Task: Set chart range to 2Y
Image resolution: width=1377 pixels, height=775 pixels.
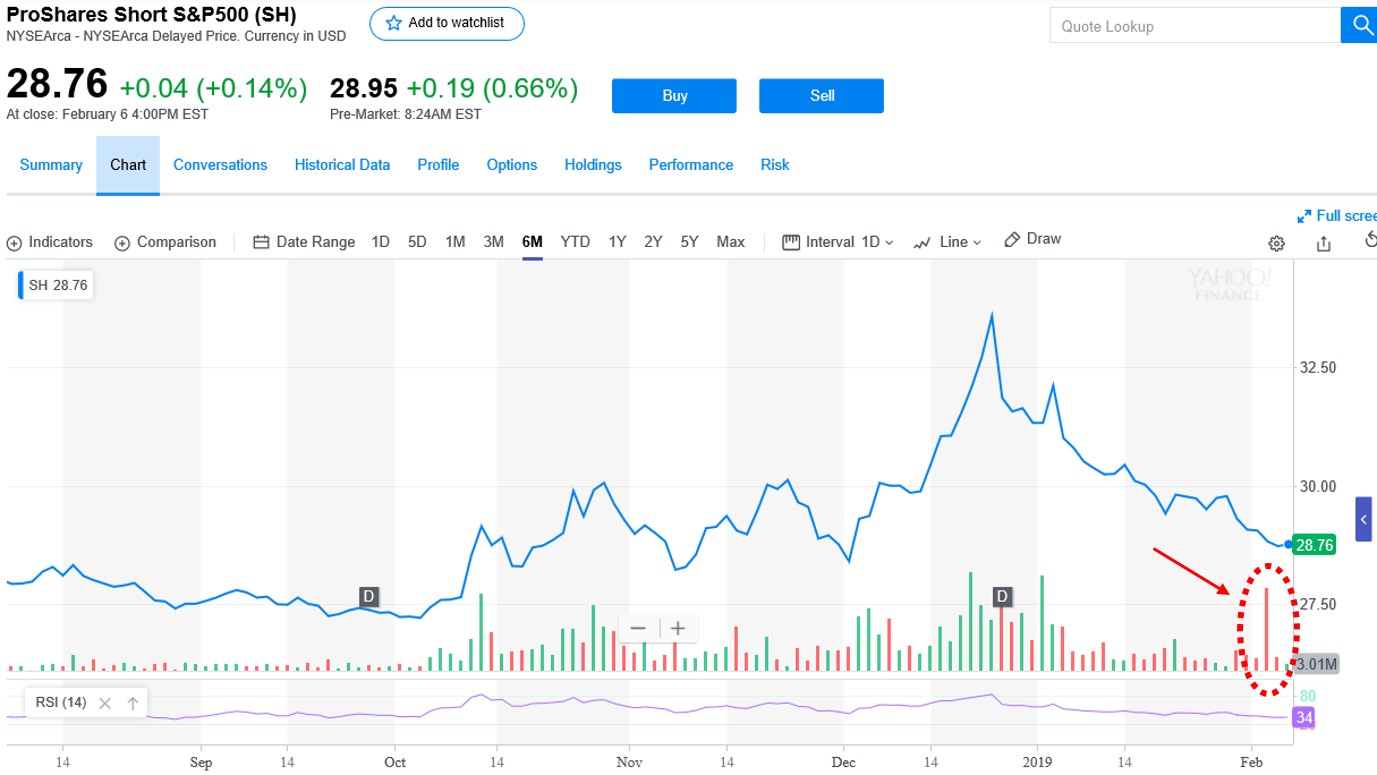Action: 653,242
